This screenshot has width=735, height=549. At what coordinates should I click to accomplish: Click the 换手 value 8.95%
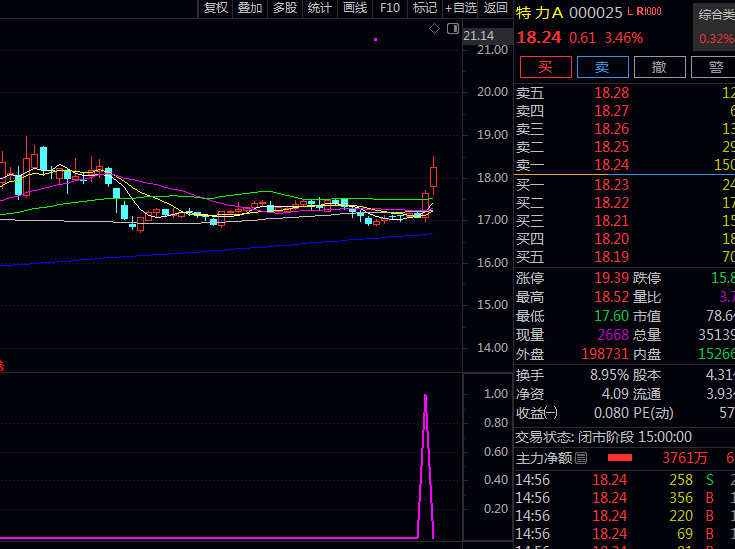609,375
